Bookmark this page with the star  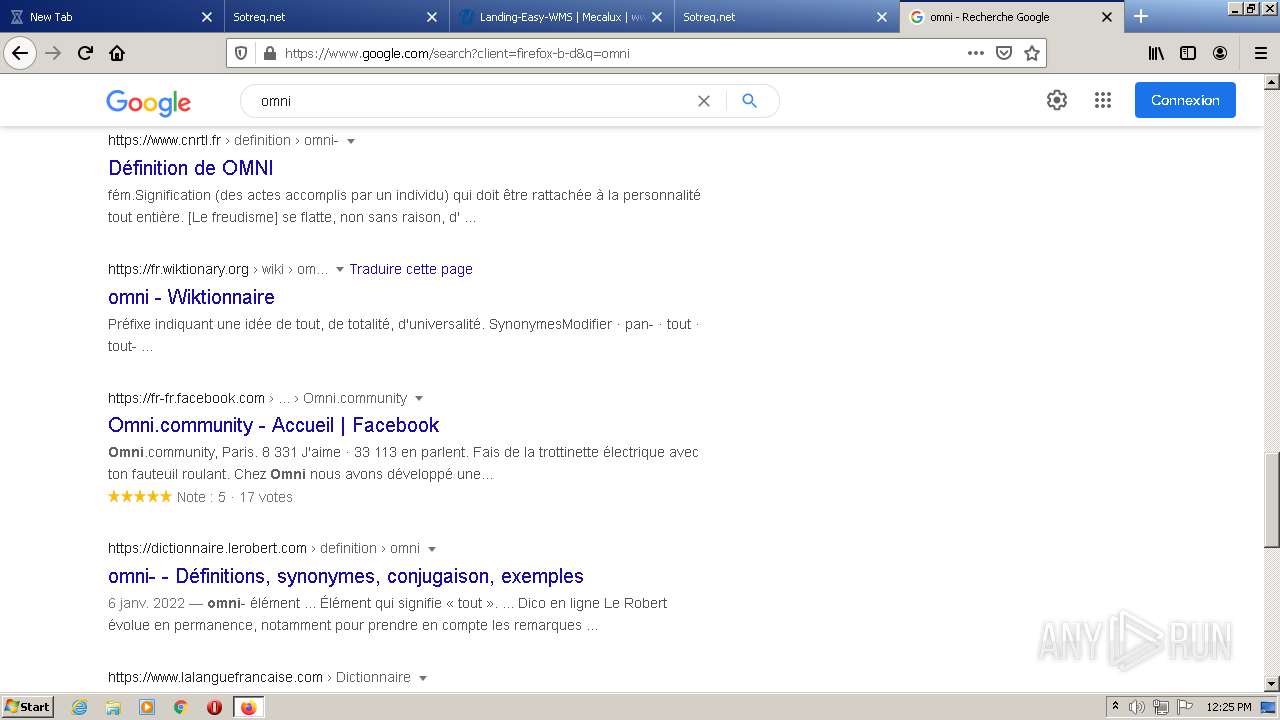click(1031, 53)
